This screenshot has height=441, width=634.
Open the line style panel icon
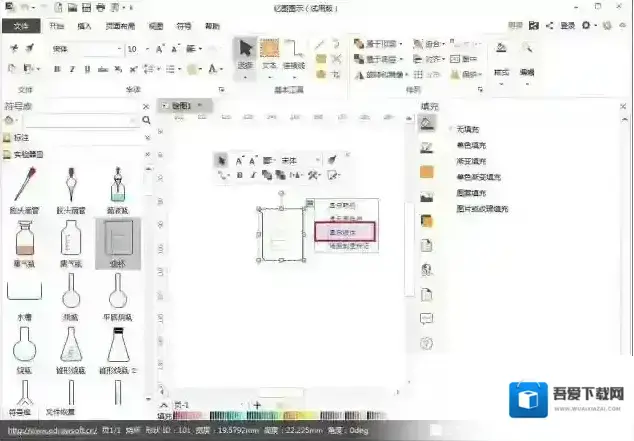coord(426,147)
